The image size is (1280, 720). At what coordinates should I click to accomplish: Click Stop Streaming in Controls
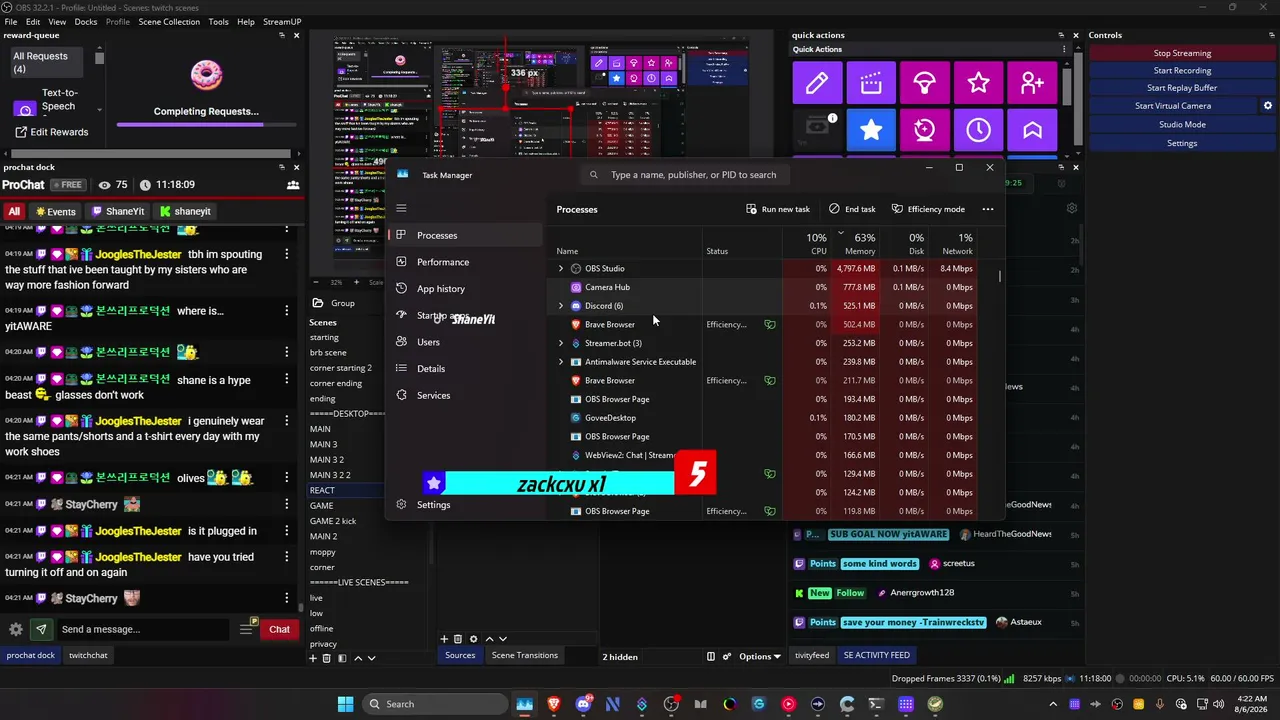[1182, 54]
